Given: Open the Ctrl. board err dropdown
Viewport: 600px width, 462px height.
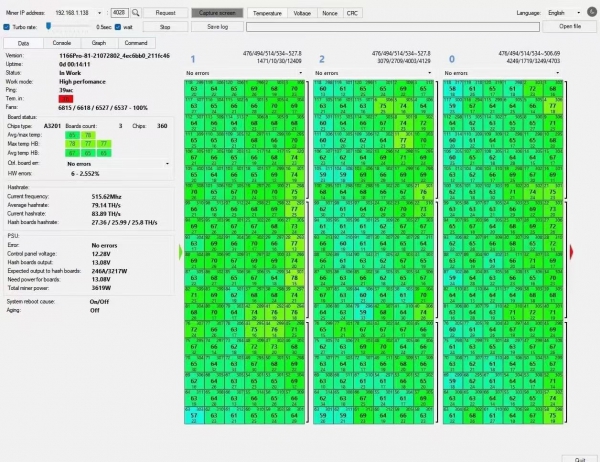Looking at the screenshot, I should point(167,163).
